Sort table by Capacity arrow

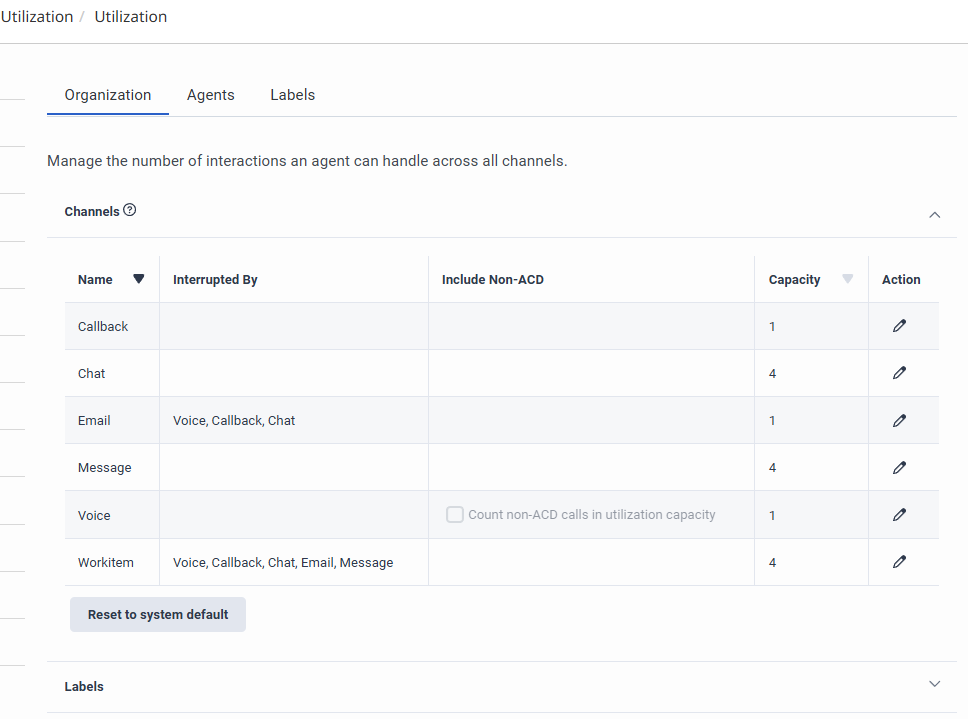tap(848, 279)
